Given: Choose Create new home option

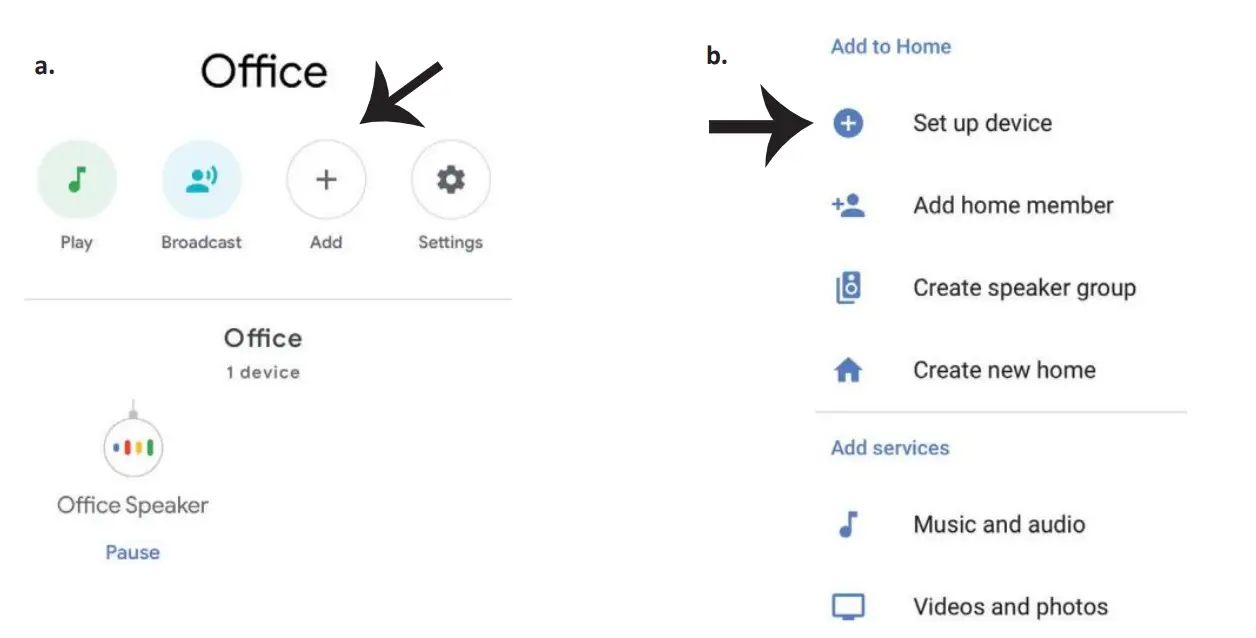Looking at the screenshot, I should pos(1003,369).
